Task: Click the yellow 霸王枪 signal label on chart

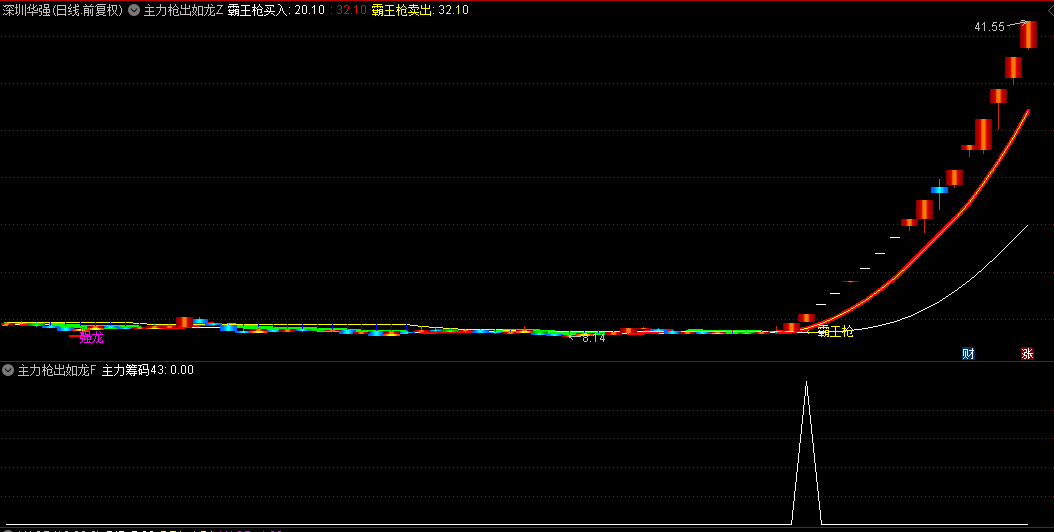Action: [836, 331]
